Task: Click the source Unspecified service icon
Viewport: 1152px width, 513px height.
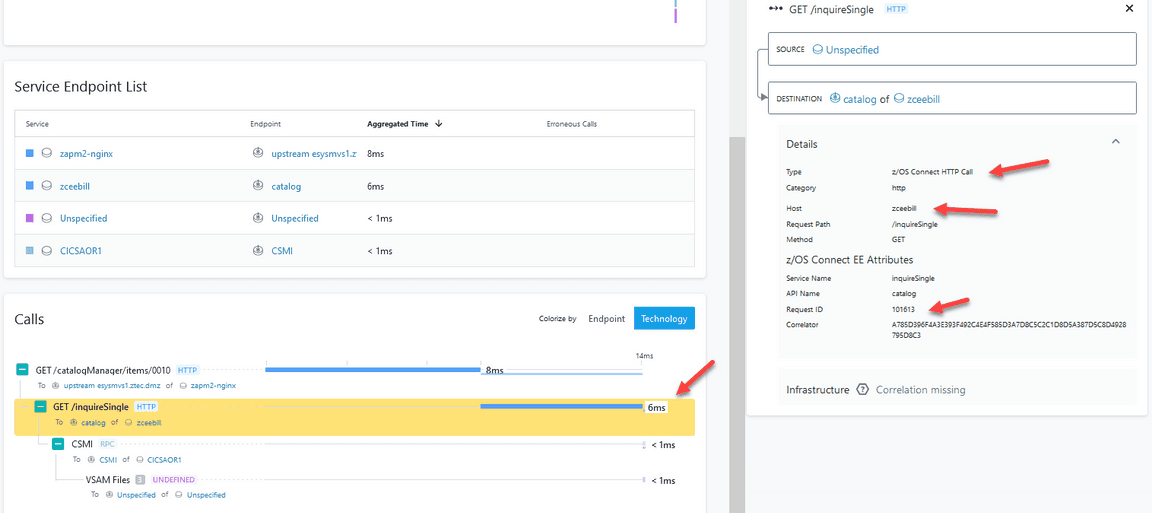Action: click(x=818, y=49)
